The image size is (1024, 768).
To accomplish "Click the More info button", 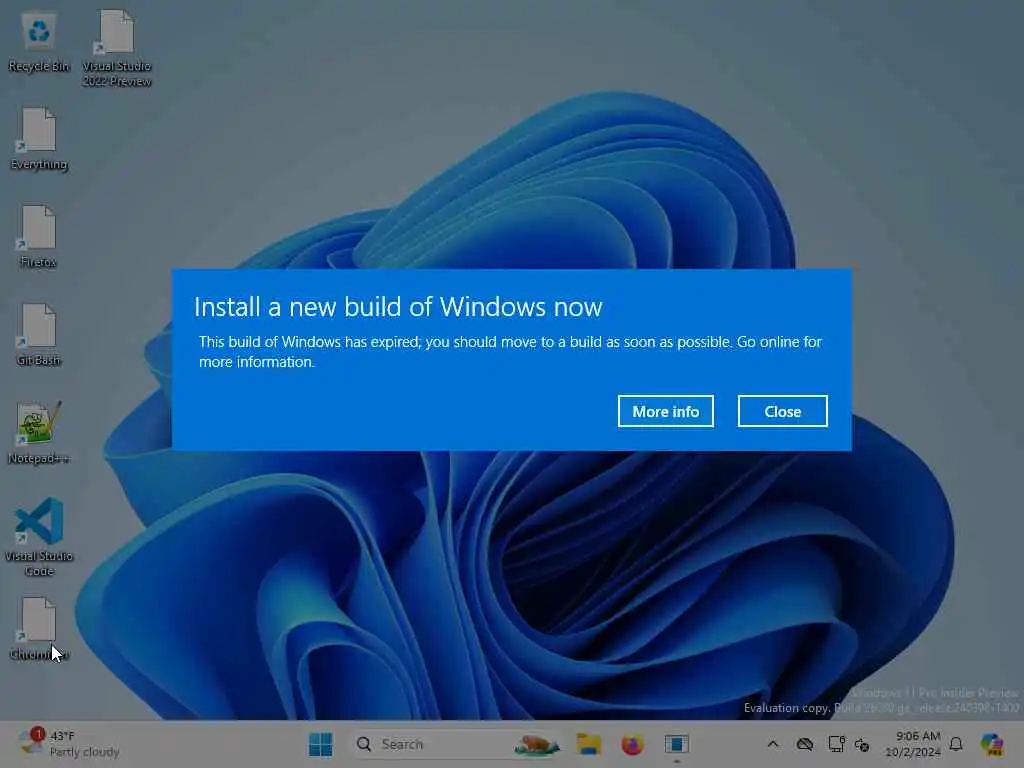I will pyautogui.click(x=665, y=411).
